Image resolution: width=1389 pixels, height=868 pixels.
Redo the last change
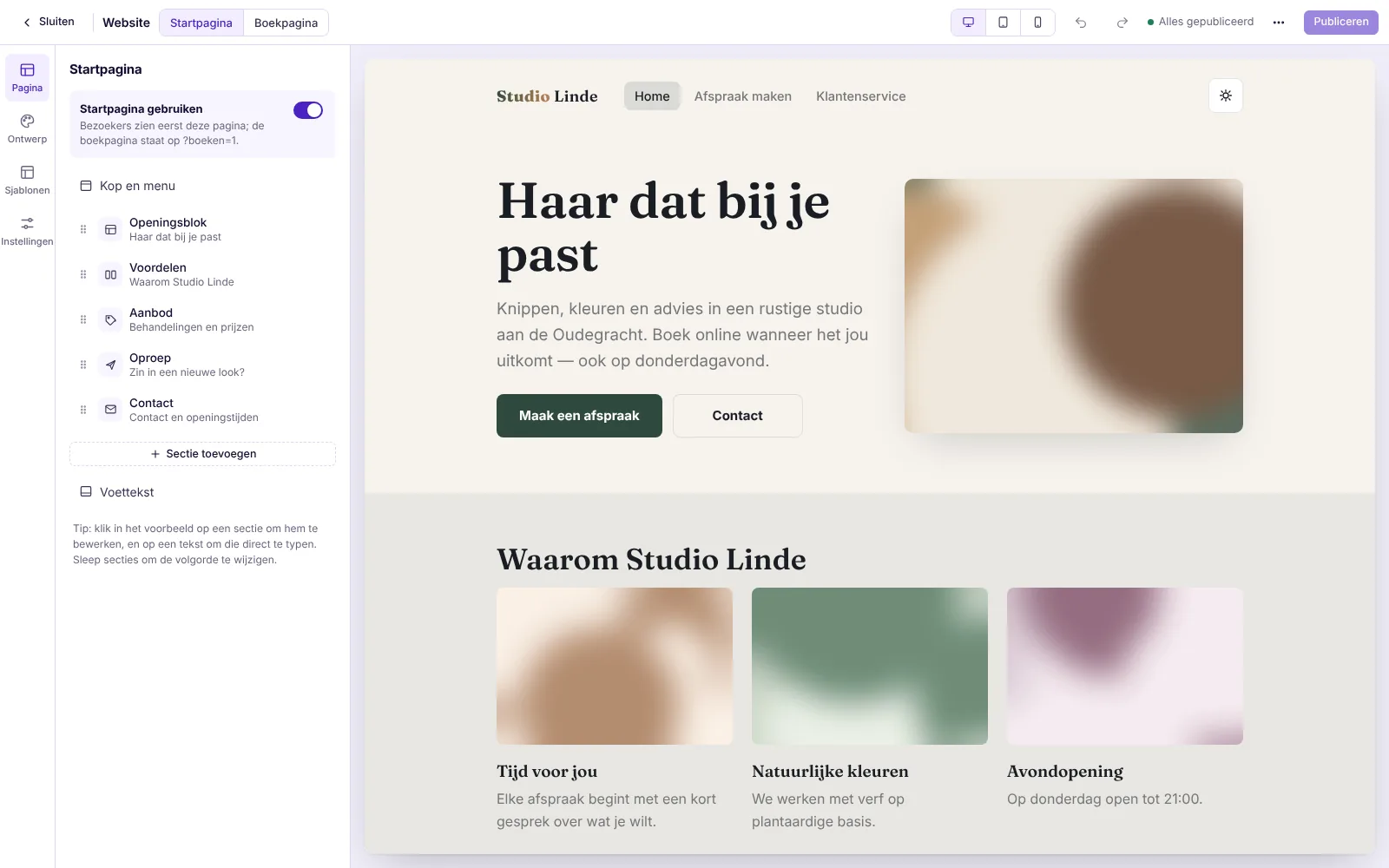click(1122, 23)
